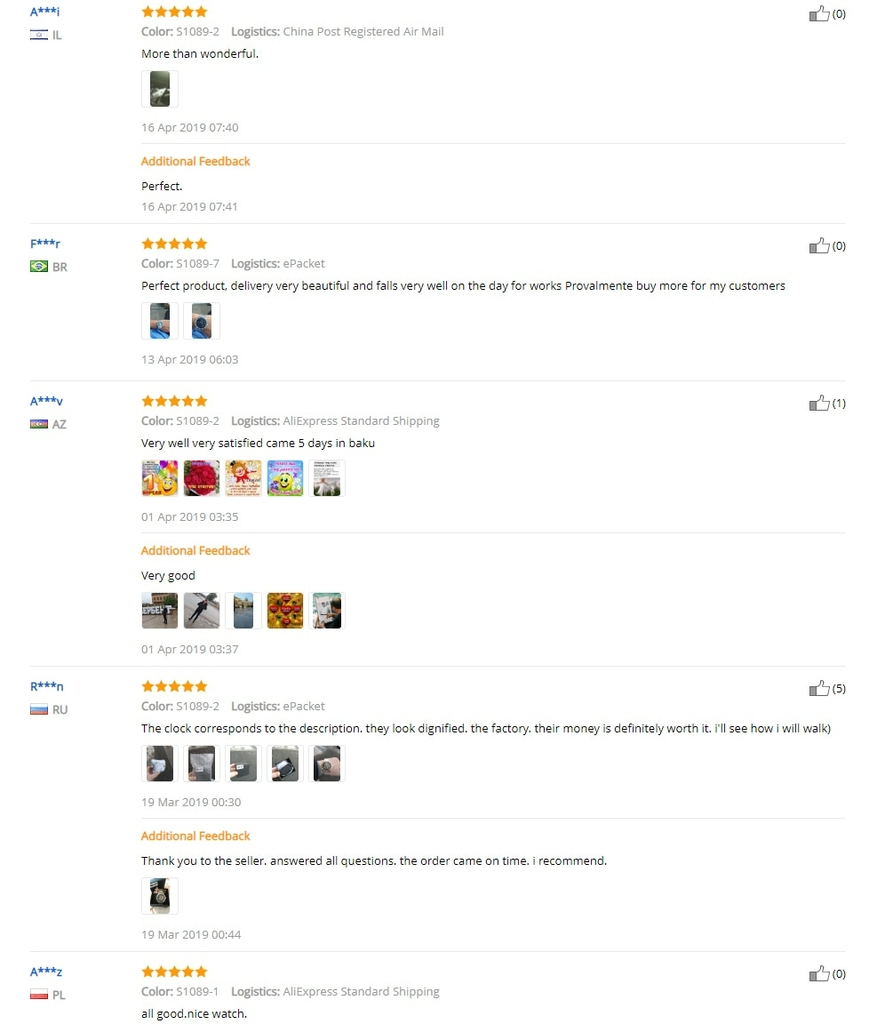Open the last photo in R***n's review row
Viewport: 877px width, 1024px height.
point(327,763)
